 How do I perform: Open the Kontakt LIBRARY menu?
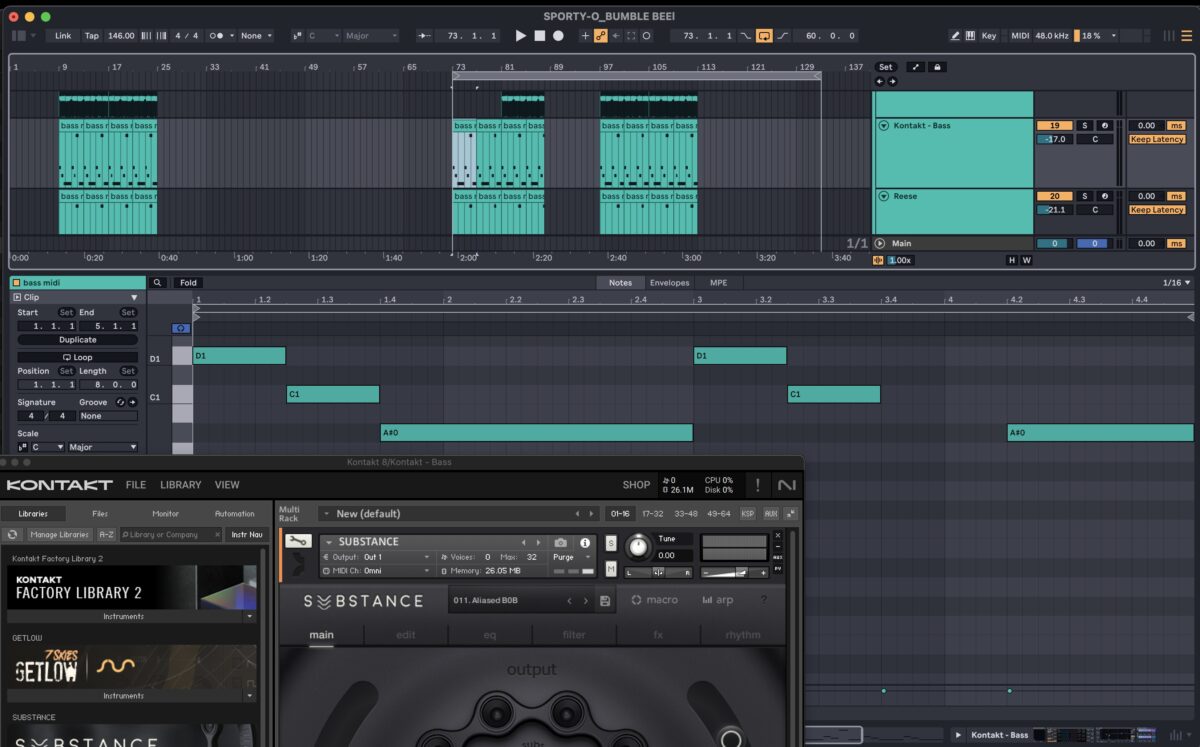click(180, 485)
